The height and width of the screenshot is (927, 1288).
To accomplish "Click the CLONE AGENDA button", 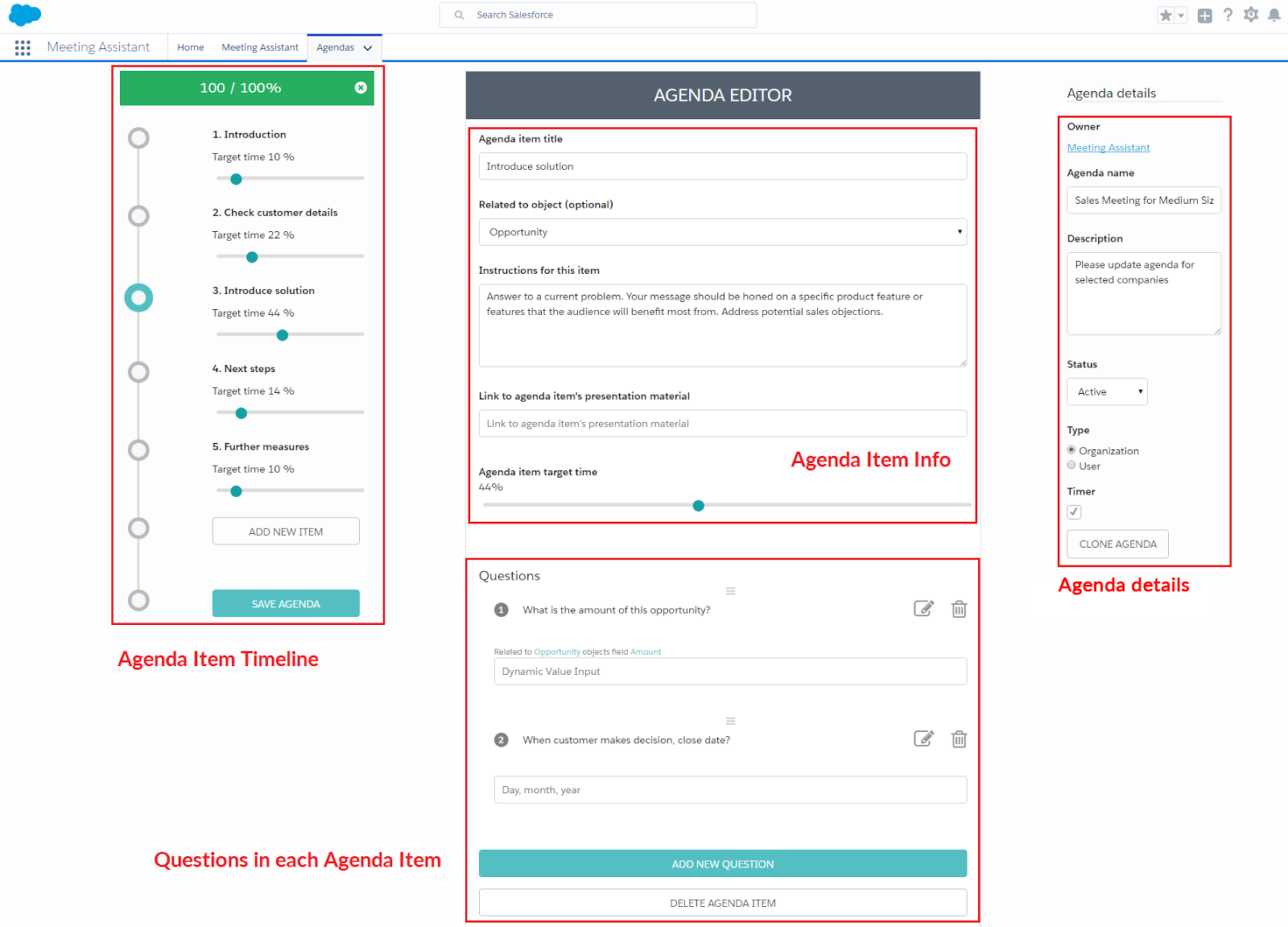I will click(1117, 544).
